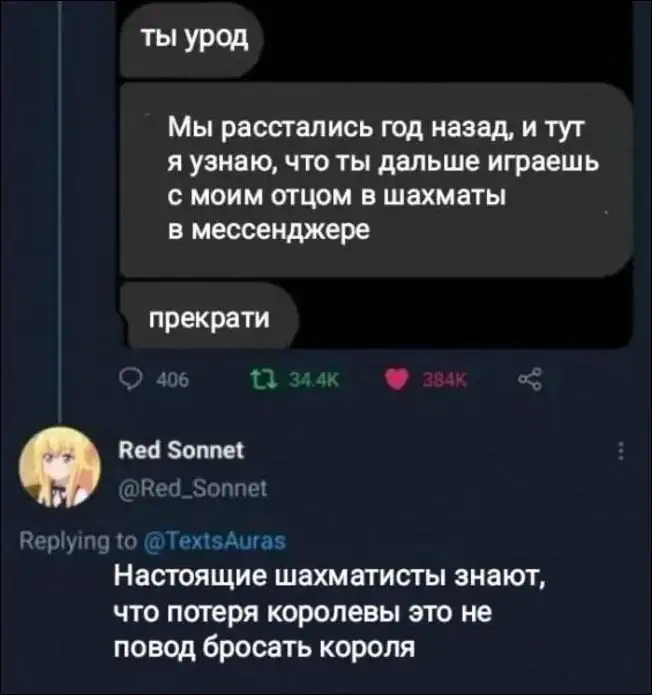Image resolution: width=652 pixels, height=695 pixels.
Task: Select the "прекрати" message bubble
Action: click(x=208, y=318)
